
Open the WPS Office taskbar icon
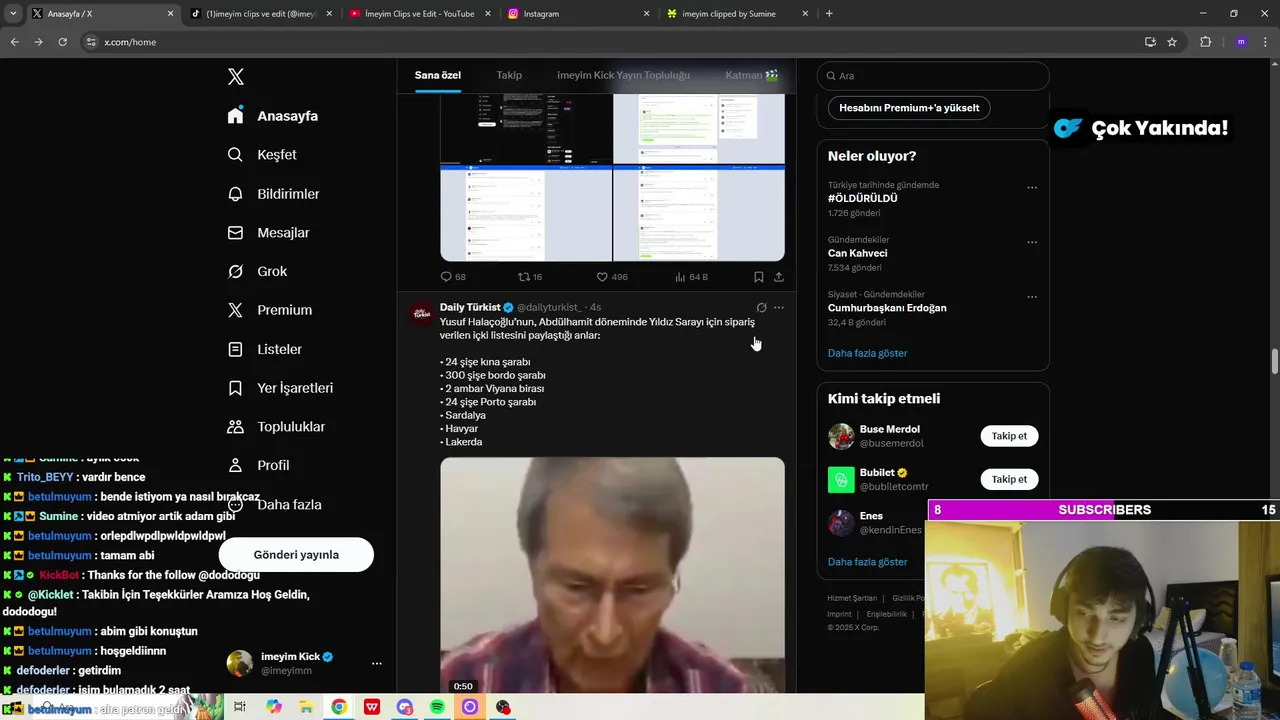372,707
